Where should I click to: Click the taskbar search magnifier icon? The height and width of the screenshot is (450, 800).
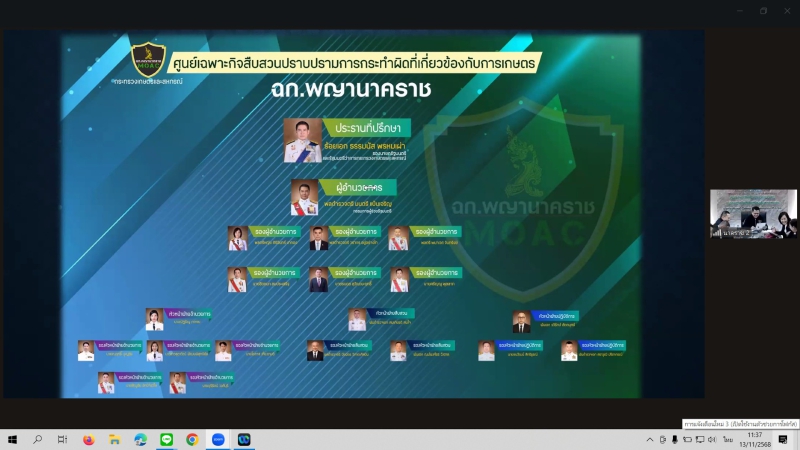(x=38, y=439)
